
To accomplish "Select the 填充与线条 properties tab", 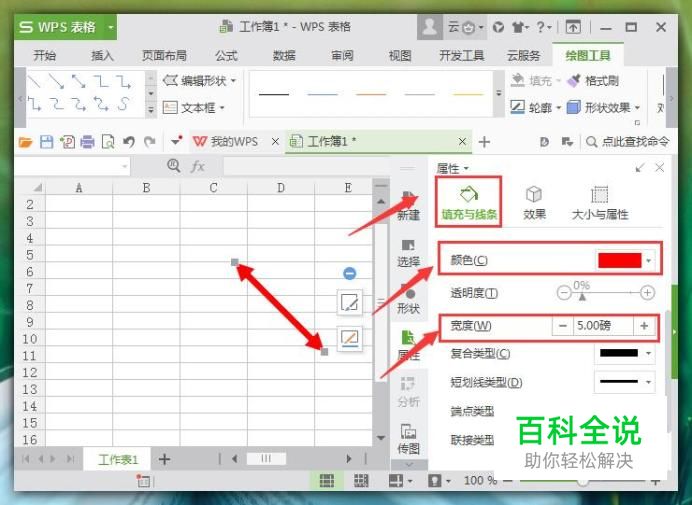I will [469, 202].
